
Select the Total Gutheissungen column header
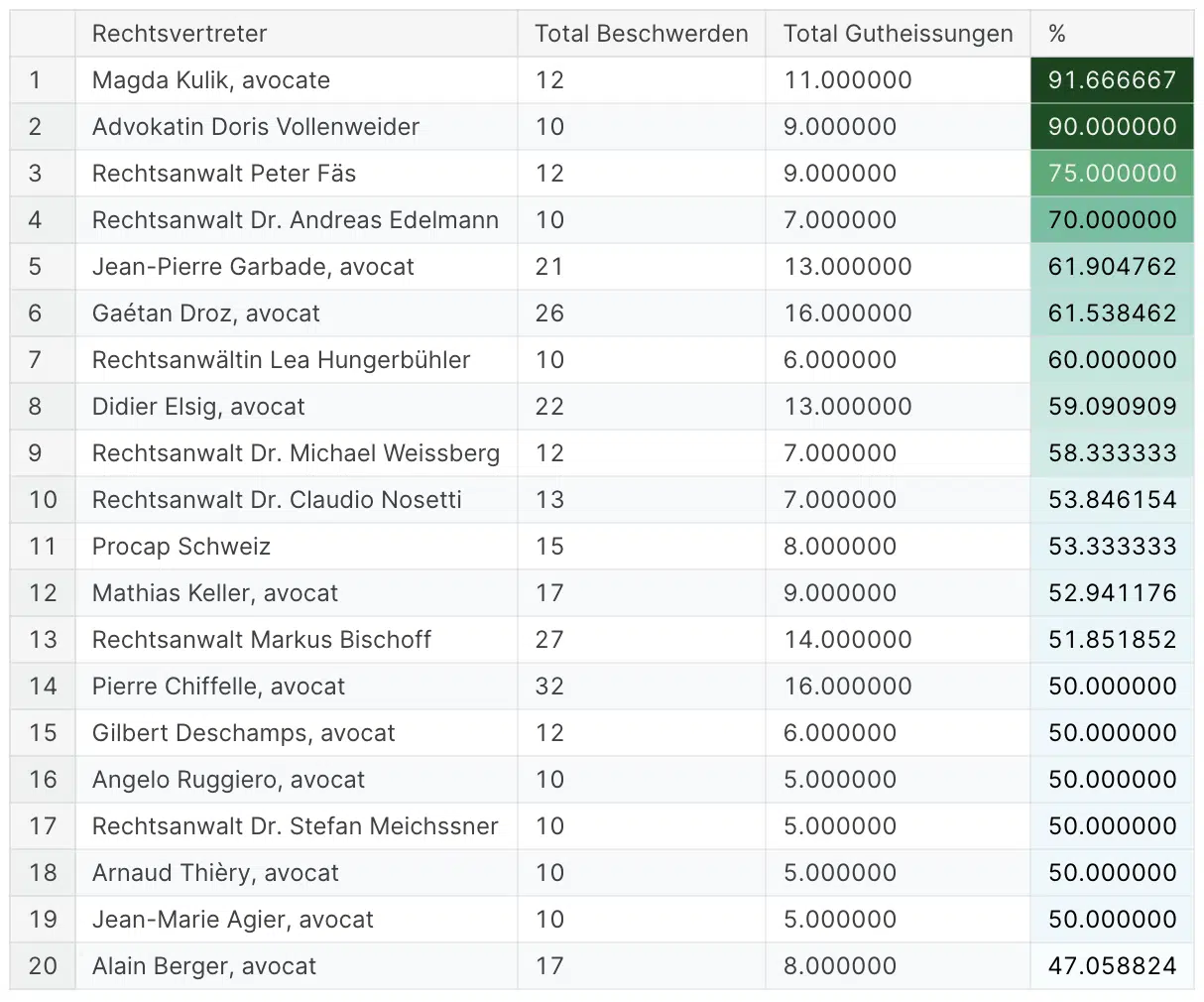click(x=898, y=34)
